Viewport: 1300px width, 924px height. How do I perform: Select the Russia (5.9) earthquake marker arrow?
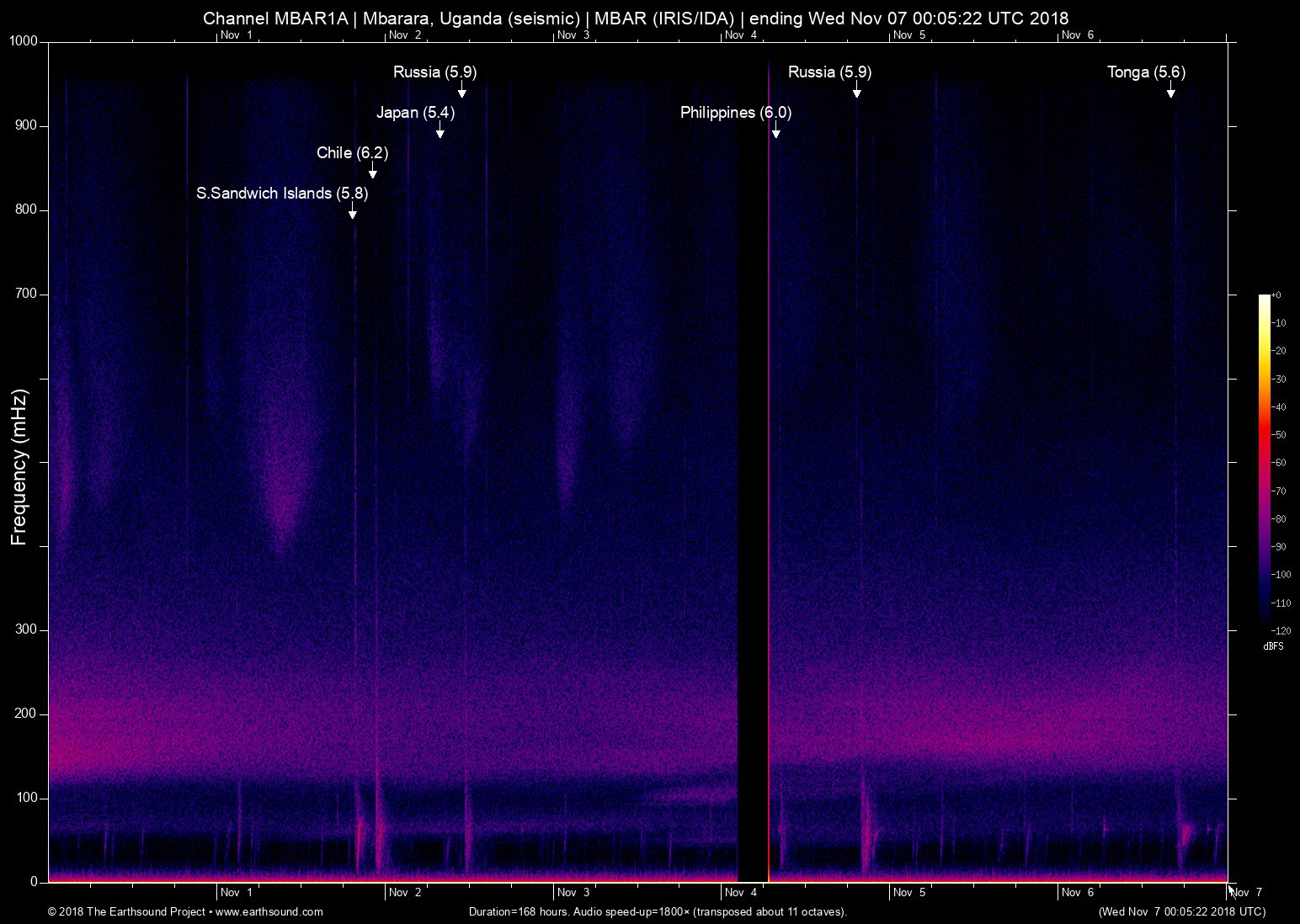click(461, 91)
